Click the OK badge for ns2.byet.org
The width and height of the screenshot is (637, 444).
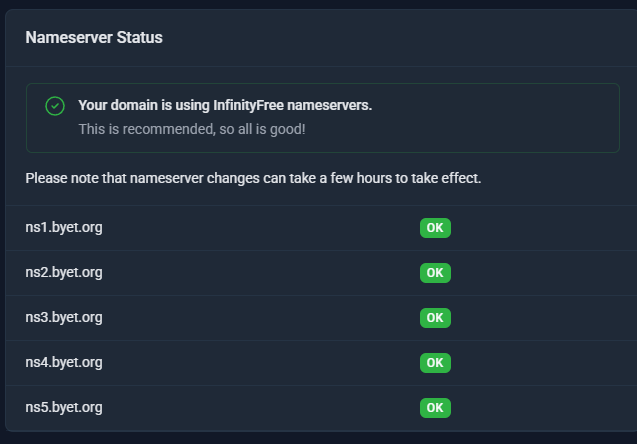pyautogui.click(x=435, y=273)
